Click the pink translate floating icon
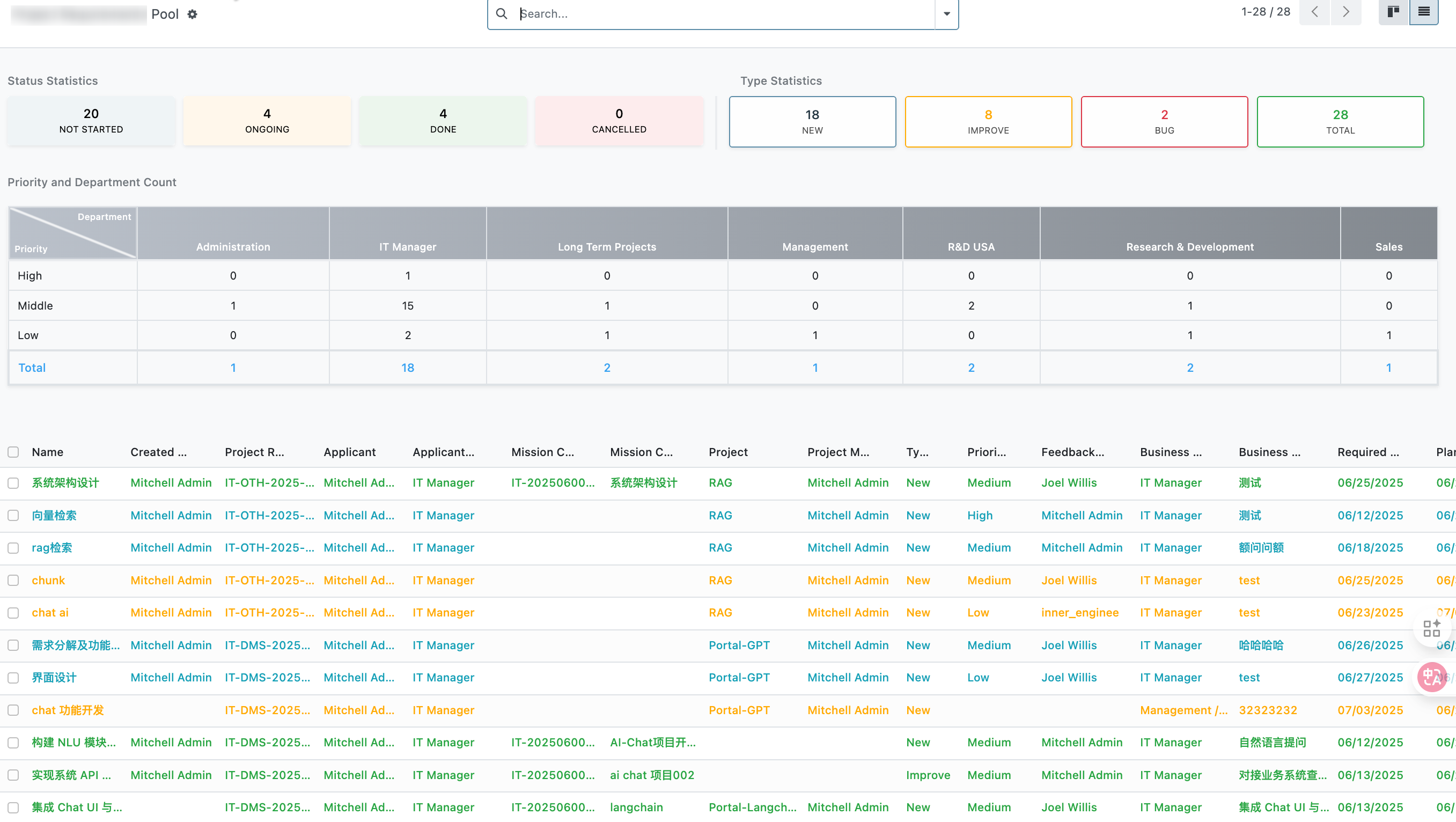The image size is (1456, 822). pos(1432,677)
